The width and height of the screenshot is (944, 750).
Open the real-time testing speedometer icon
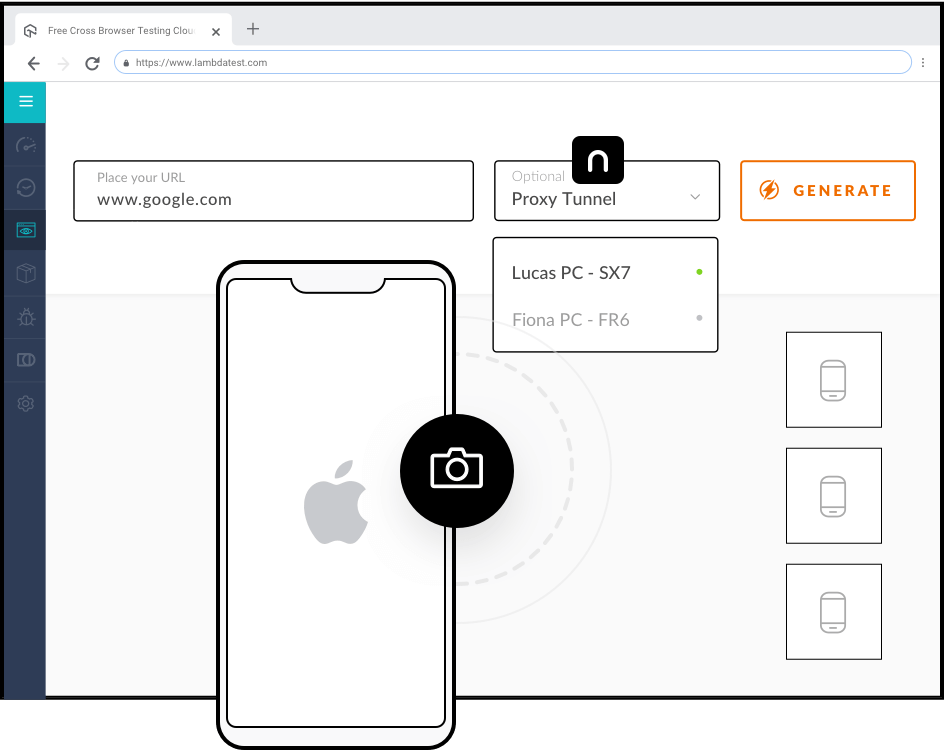click(x=24, y=145)
